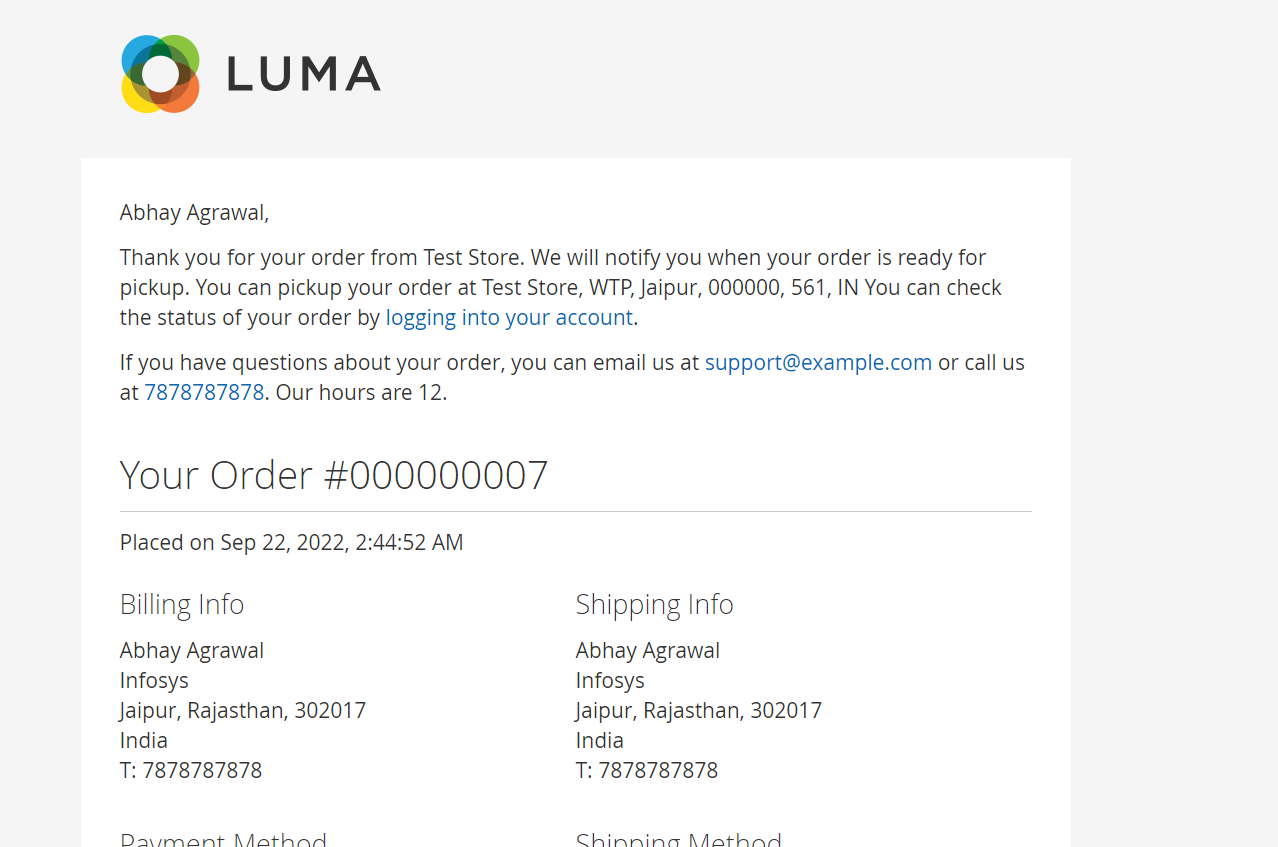
Task: Open the "logging into your account" link
Action: pyautogui.click(x=509, y=317)
